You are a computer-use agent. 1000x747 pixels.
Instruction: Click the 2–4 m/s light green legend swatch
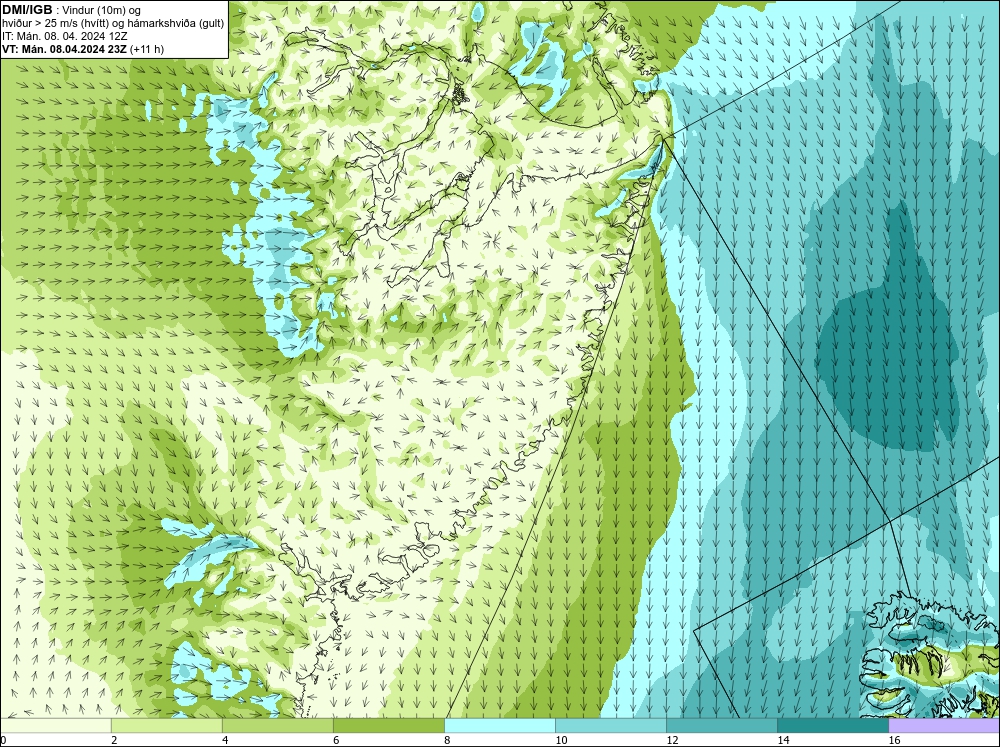(166, 726)
